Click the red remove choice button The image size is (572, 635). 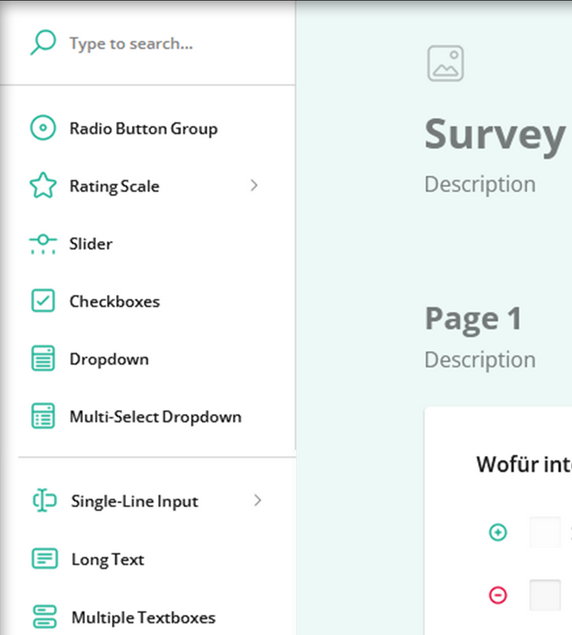pos(498,595)
